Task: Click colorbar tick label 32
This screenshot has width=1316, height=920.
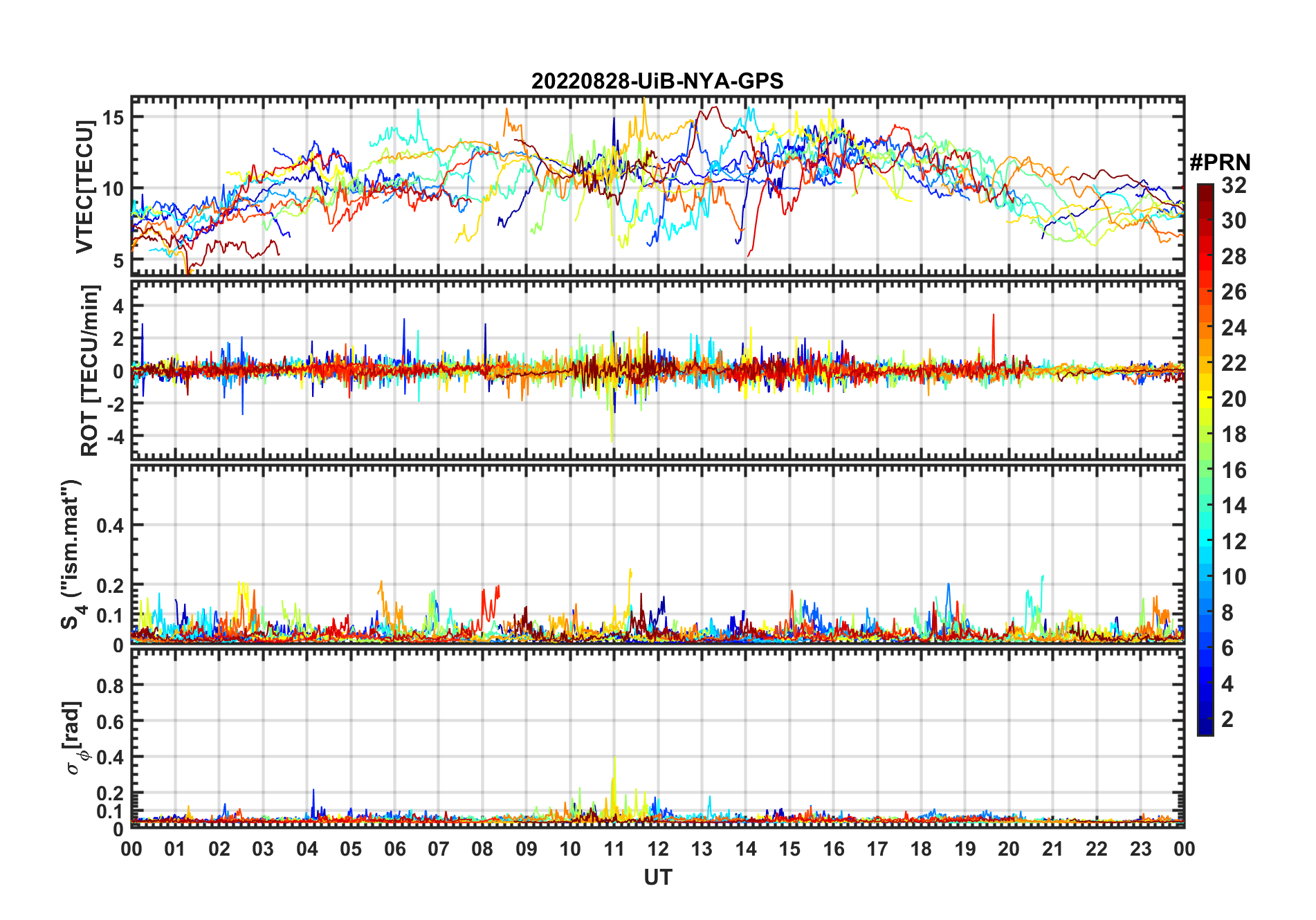Action: point(1234,185)
